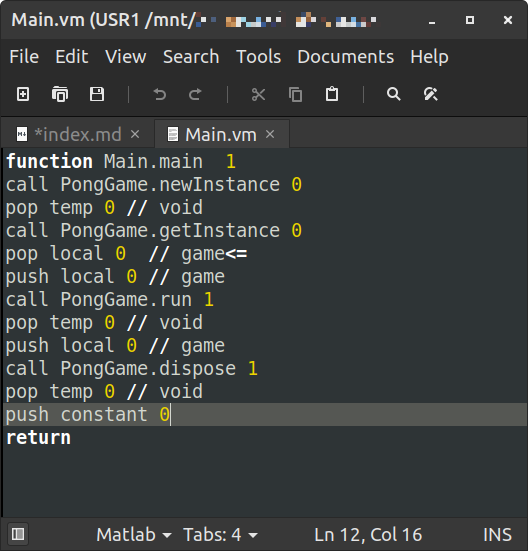The height and width of the screenshot is (551, 528).
Task: Click the 'function Main.main 1' line
Action: (121, 162)
